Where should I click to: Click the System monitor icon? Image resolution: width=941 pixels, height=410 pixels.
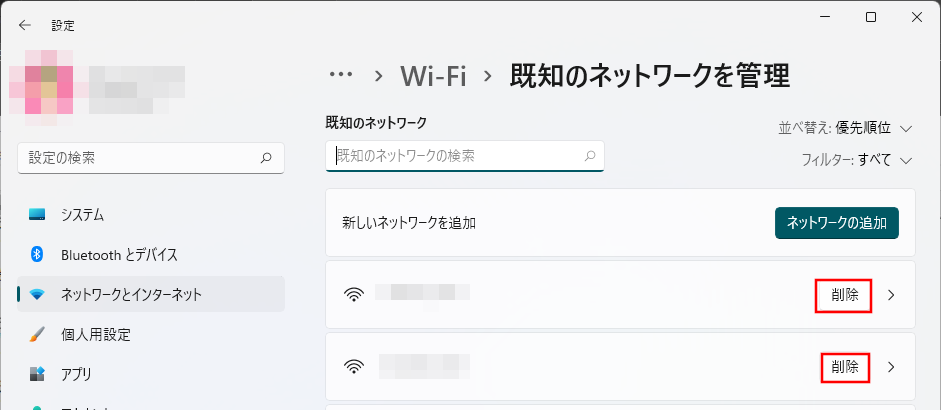click(x=37, y=215)
